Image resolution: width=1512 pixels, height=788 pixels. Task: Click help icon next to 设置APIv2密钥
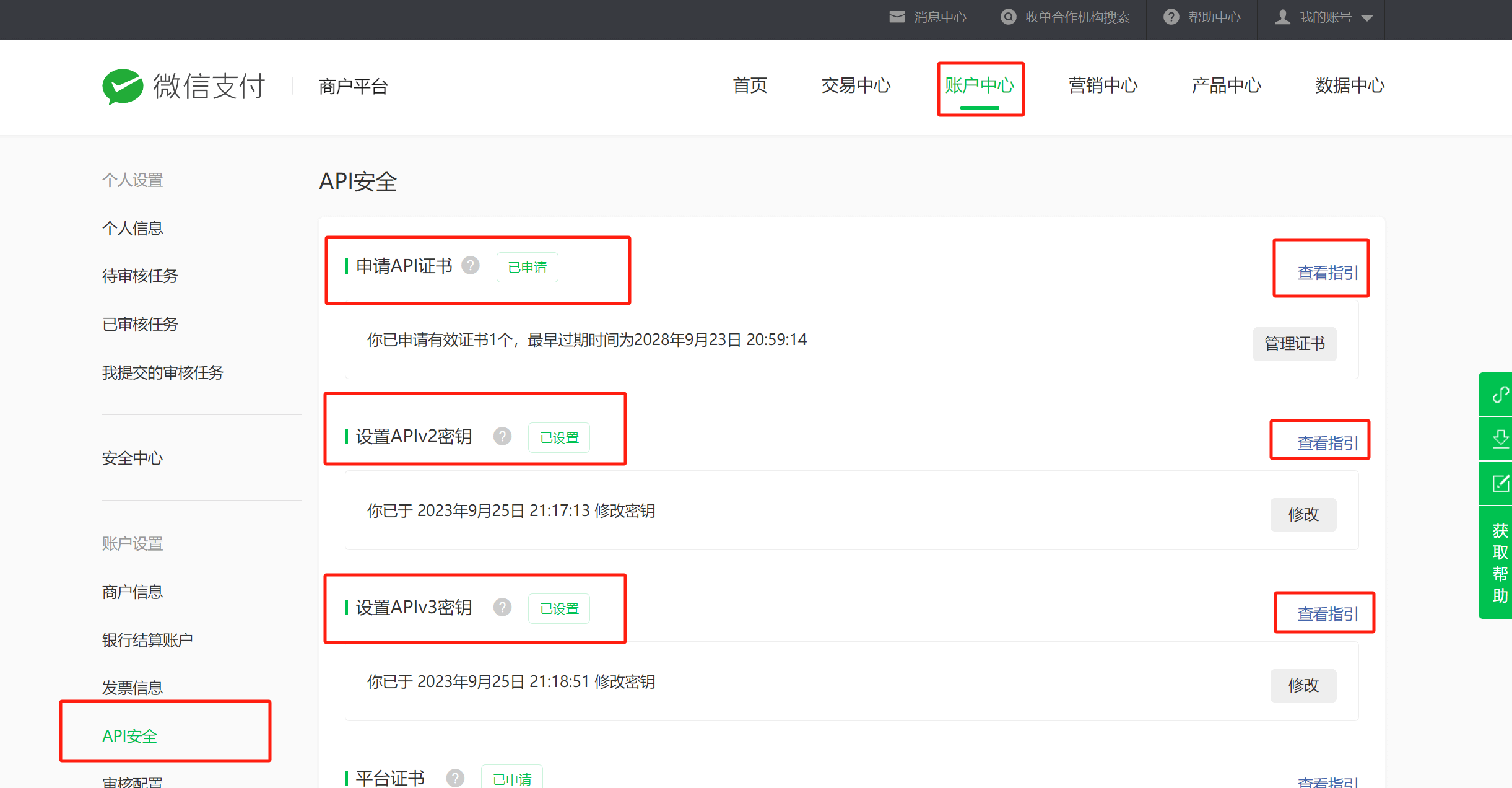point(502,437)
